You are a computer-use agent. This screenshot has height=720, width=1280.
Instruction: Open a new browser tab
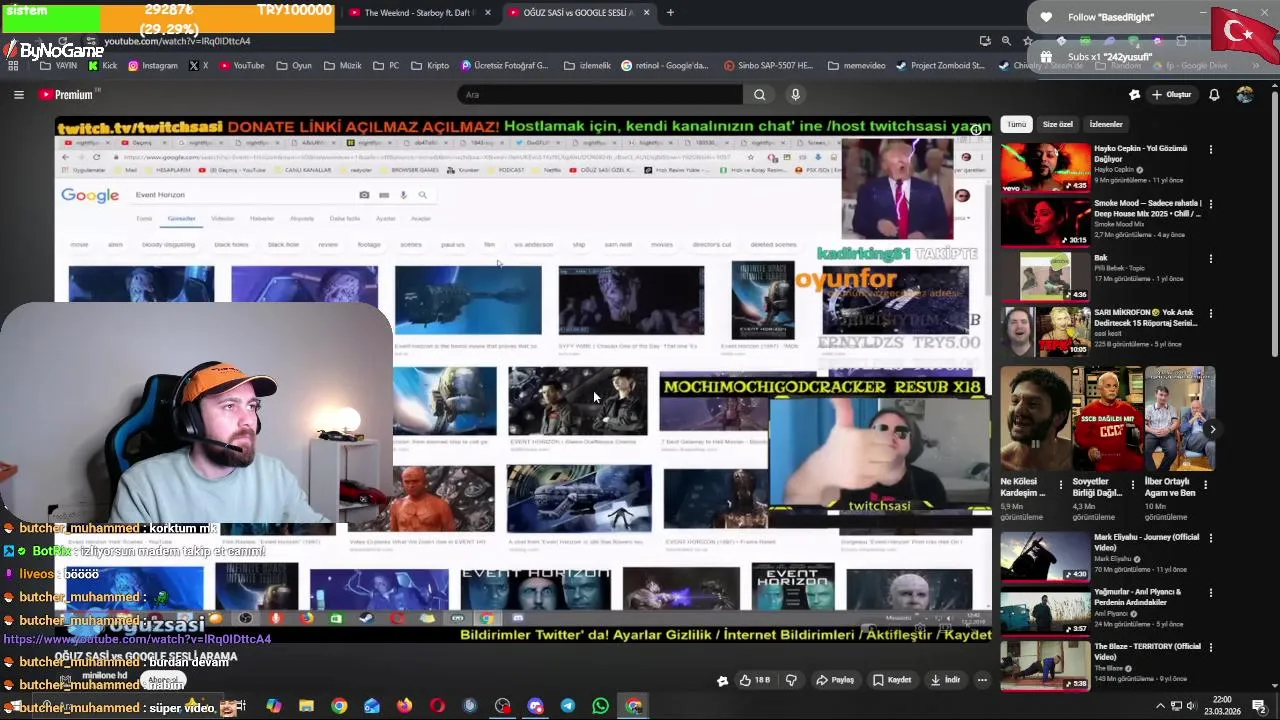670,13
